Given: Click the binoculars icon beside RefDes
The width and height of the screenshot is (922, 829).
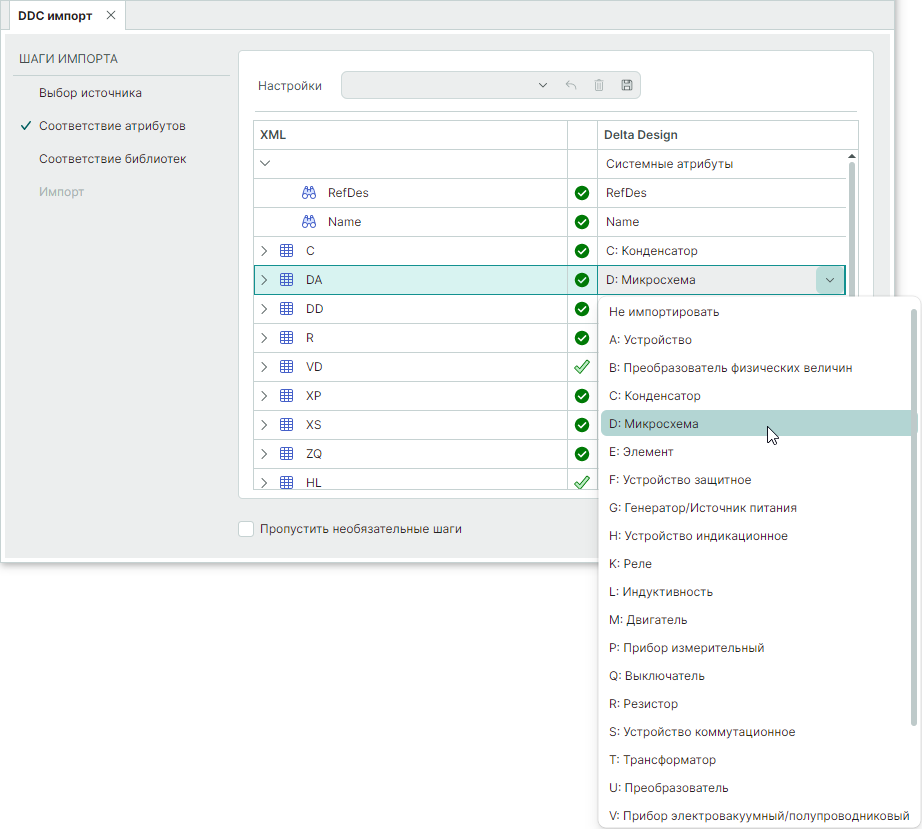Looking at the screenshot, I should pos(309,193).
